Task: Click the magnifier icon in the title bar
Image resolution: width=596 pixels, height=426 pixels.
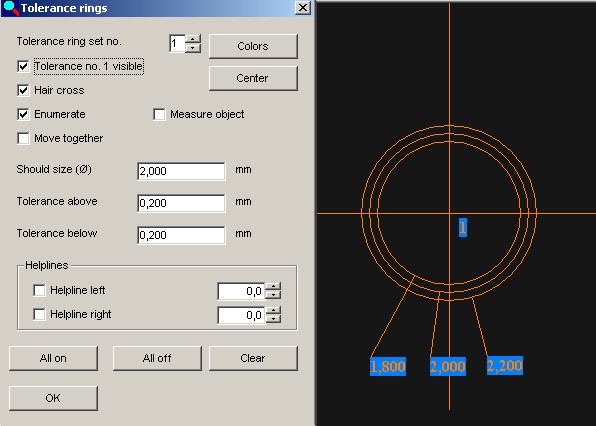Action: [x=10, y=8]
